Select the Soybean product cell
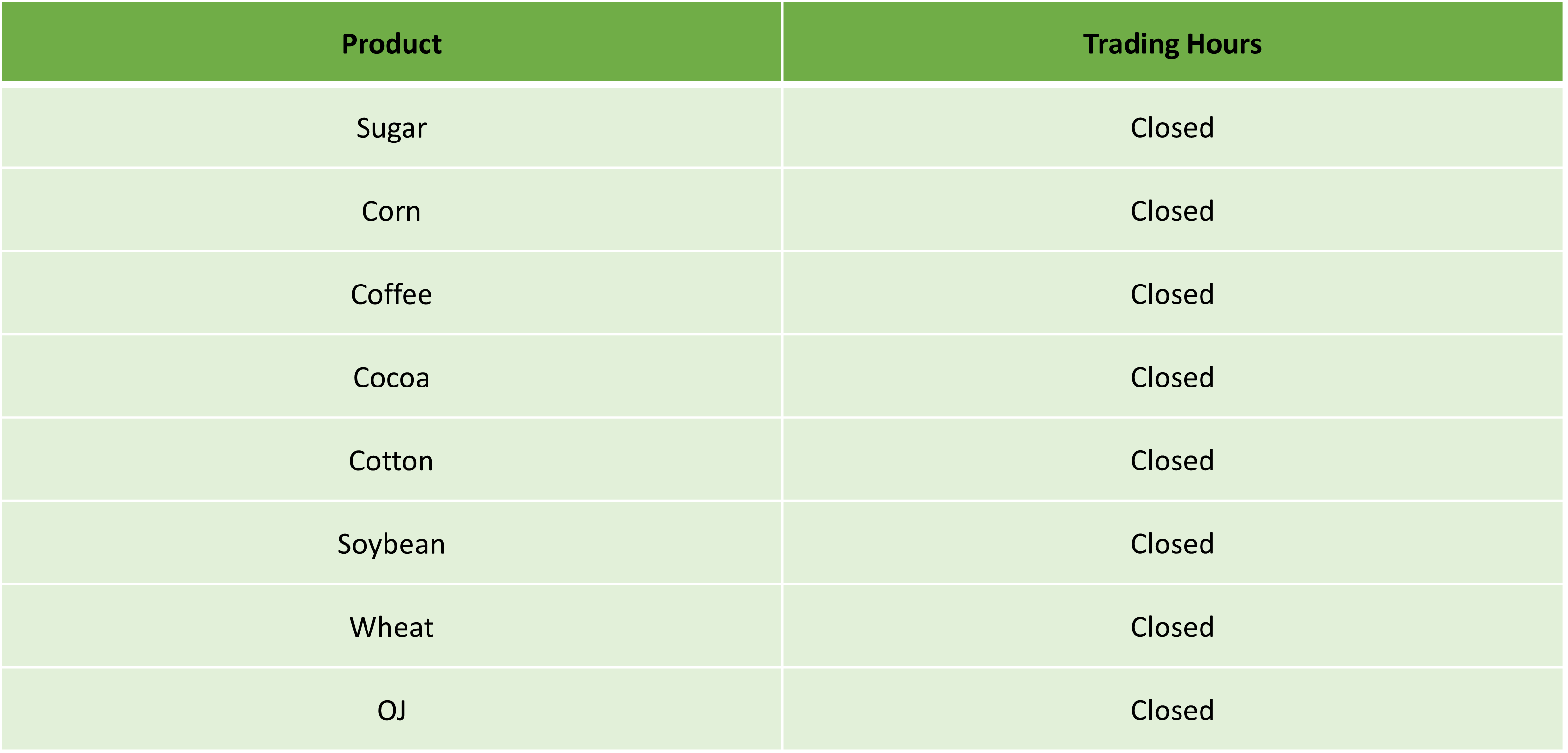The width and height of the screenshot is (1568, 753). tap(391, 543)
